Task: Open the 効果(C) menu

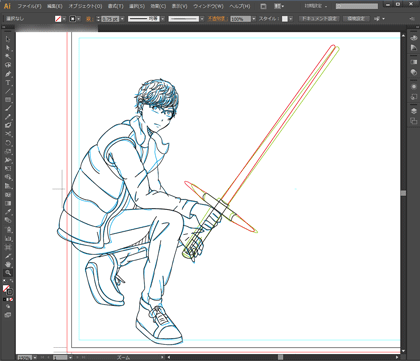Action: (x=158, y=6)
